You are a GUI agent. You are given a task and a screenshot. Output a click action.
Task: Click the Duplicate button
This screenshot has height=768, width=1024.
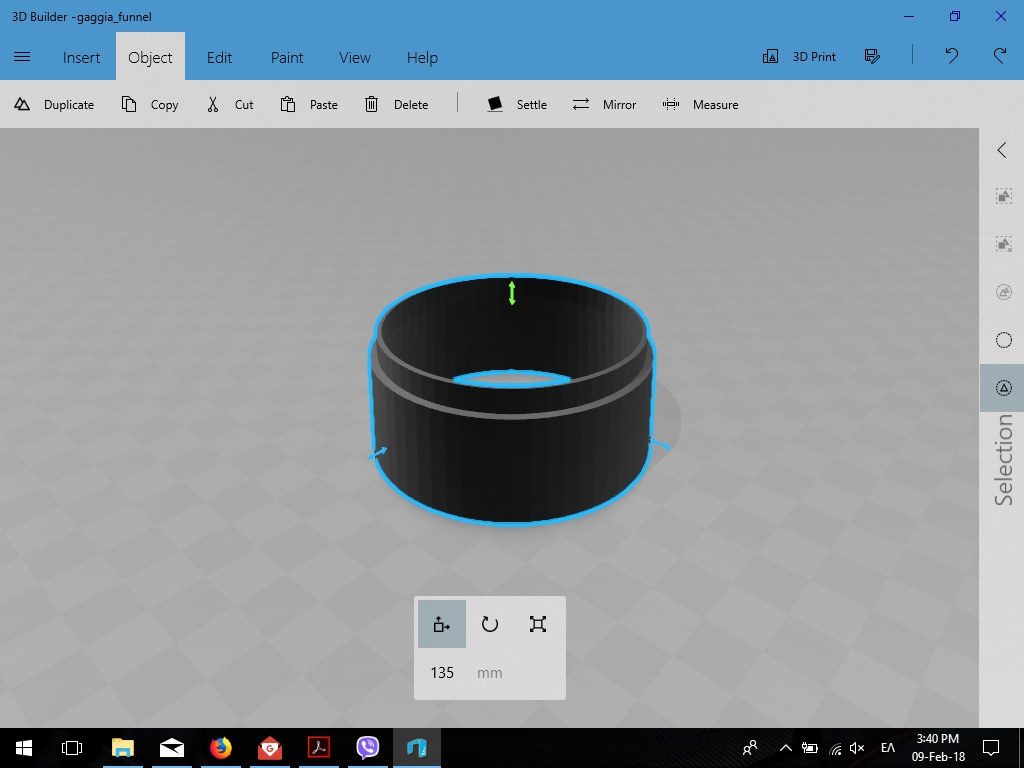pyautogui.click(x=54, y=105)
